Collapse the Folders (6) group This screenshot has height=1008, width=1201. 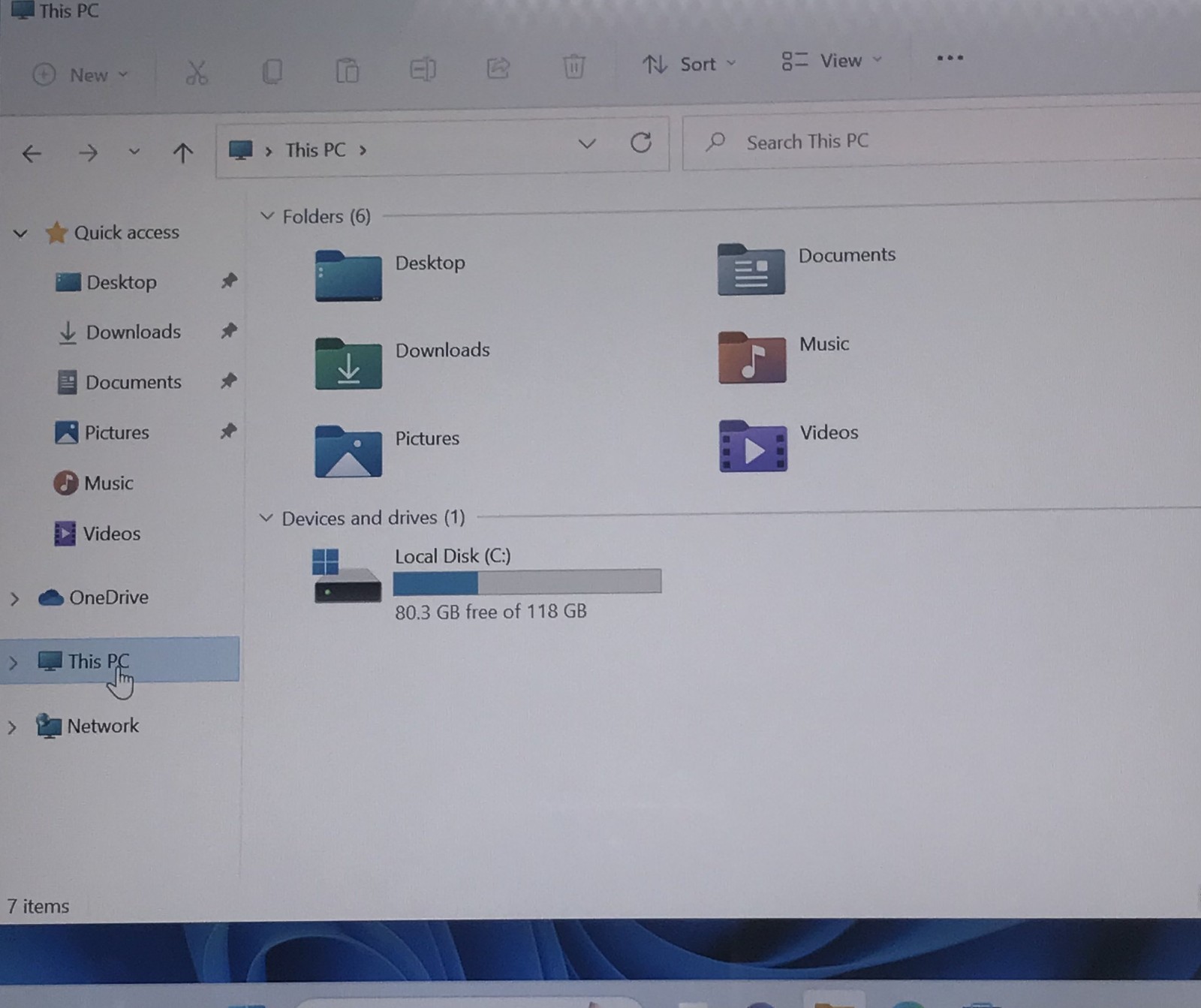coord(266,216)
